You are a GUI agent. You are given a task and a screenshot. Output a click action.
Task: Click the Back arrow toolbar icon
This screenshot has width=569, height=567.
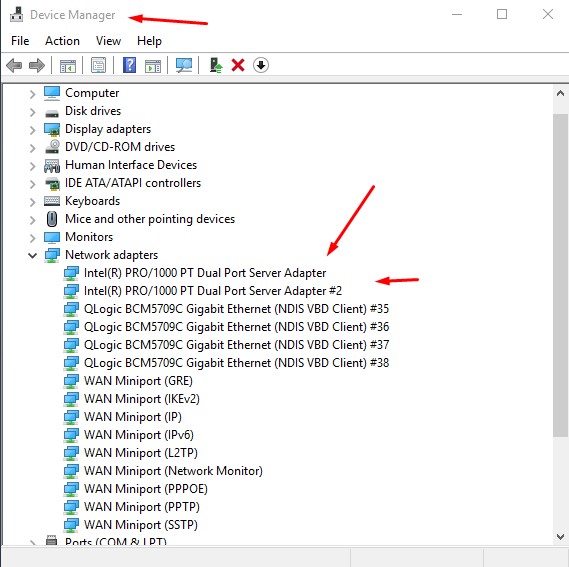click(x=15, y=66)
